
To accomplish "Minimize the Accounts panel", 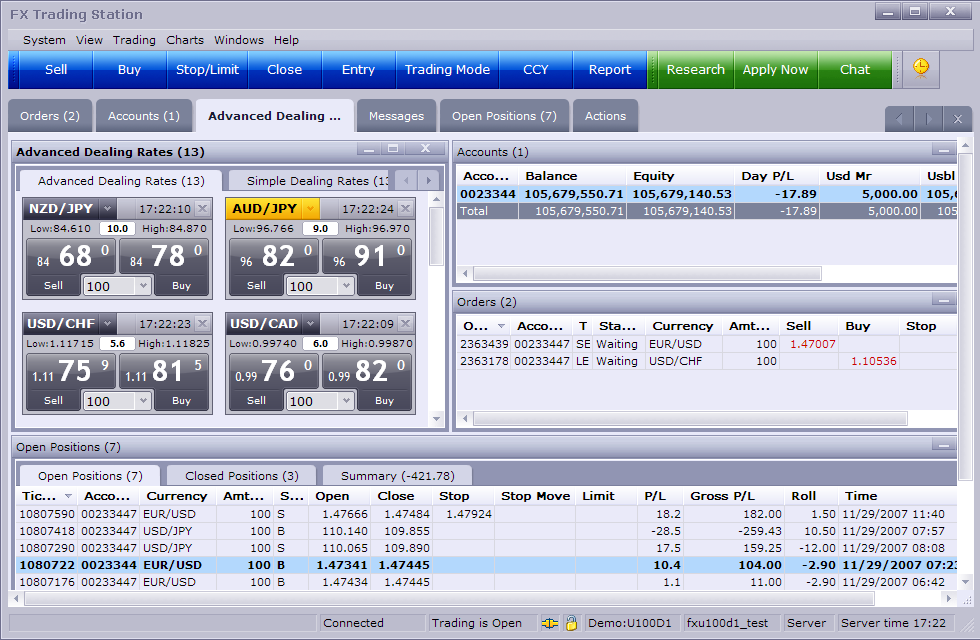I will coord(944,150).
